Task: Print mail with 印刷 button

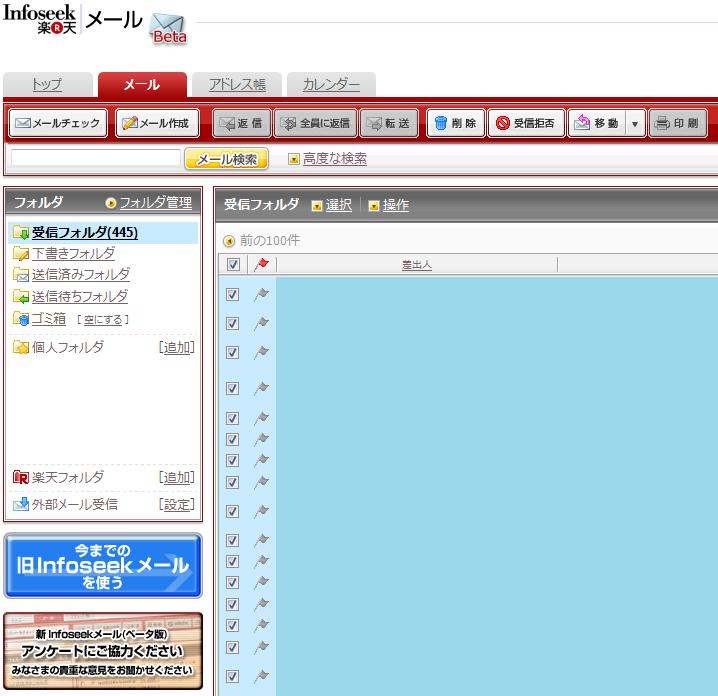Action: (678, 123)
